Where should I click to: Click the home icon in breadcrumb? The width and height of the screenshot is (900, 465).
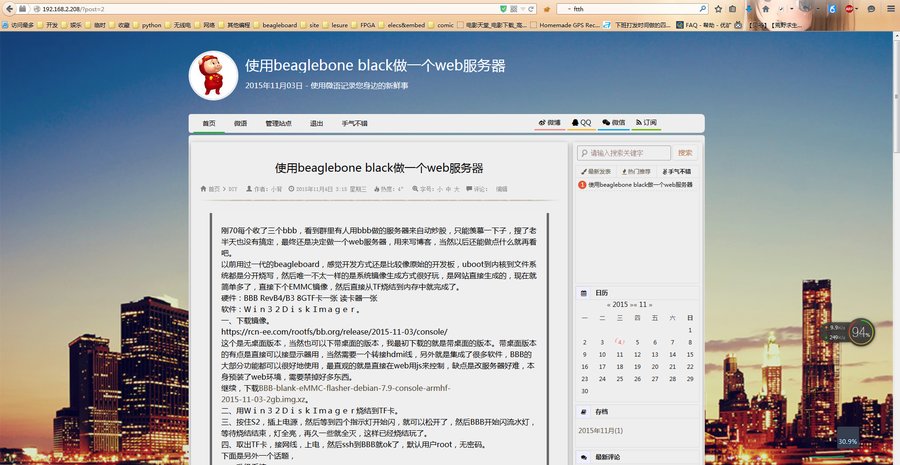pos(205,188)
